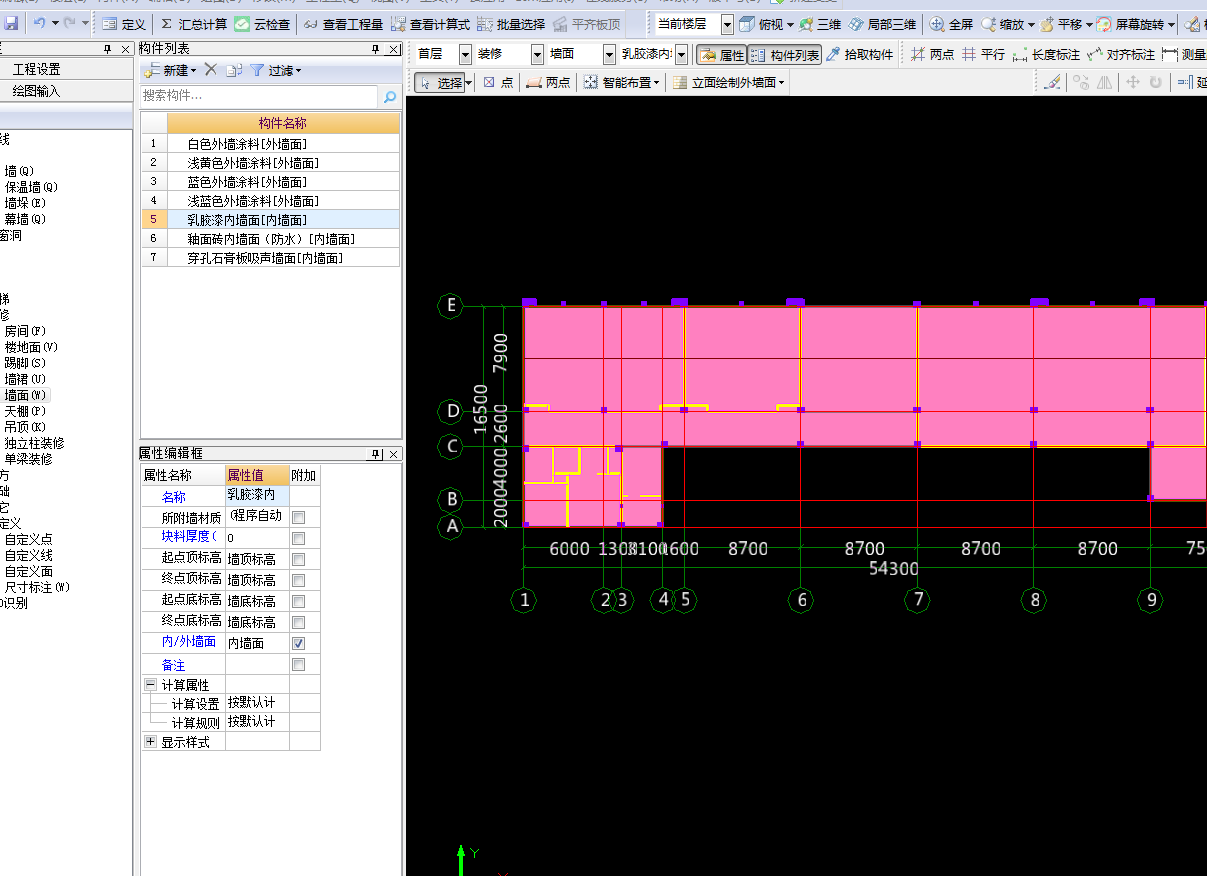Select 两点 two-point axis tool
The width and height of the screenshot is (1207, 876).
[933, 55]
